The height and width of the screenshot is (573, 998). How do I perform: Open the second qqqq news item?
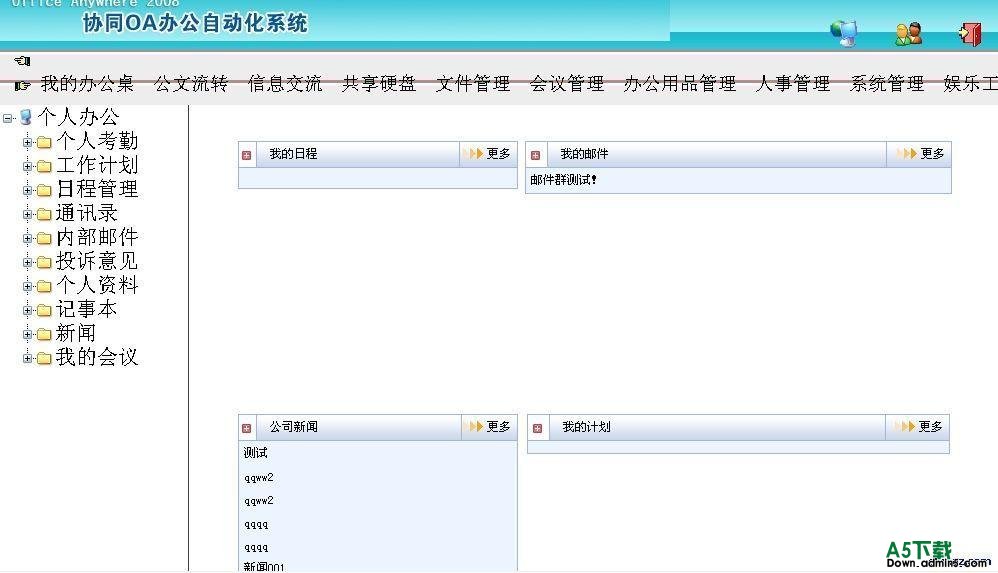tap(256, 548)
